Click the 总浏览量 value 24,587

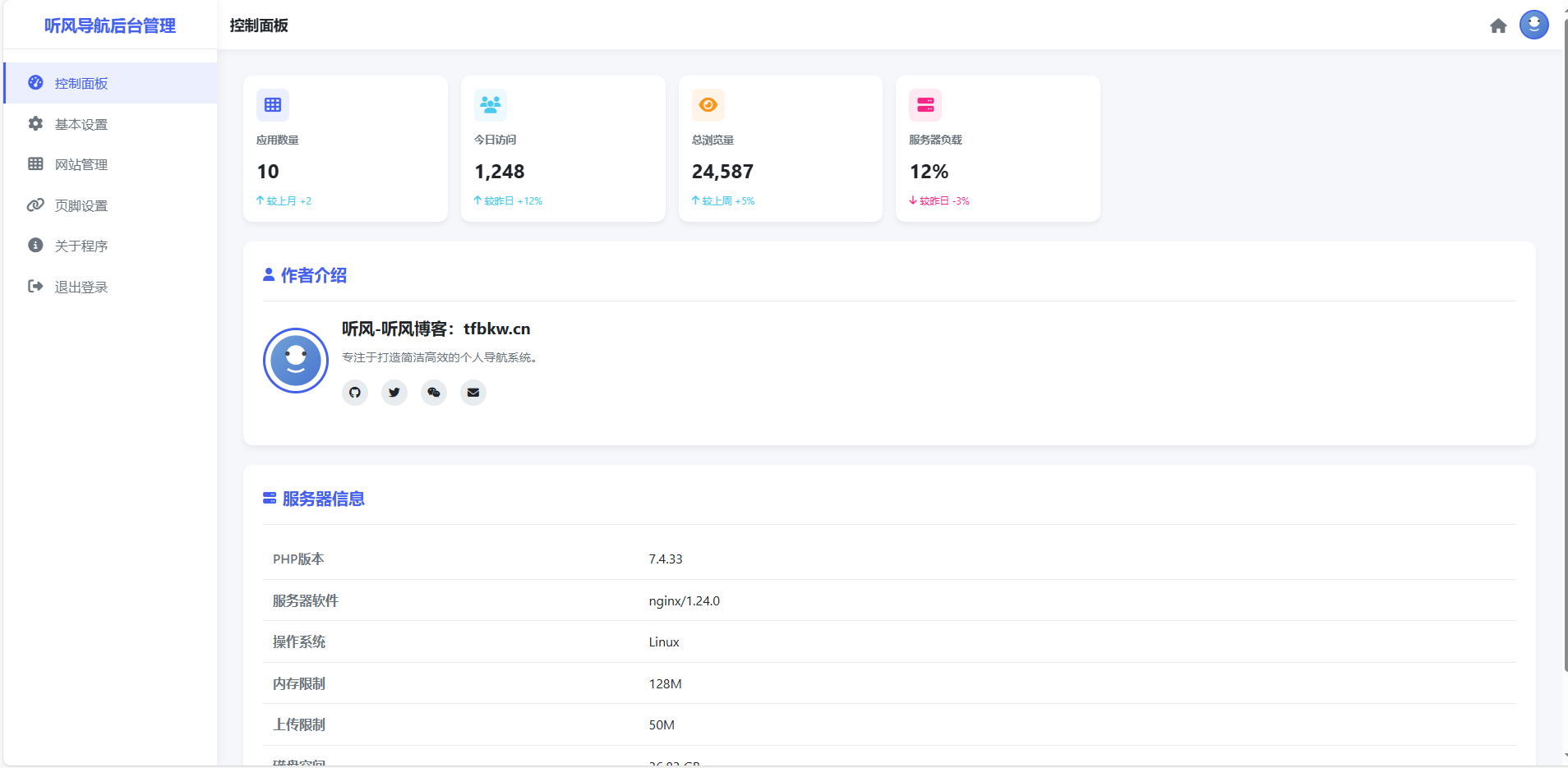pos(722,172)
